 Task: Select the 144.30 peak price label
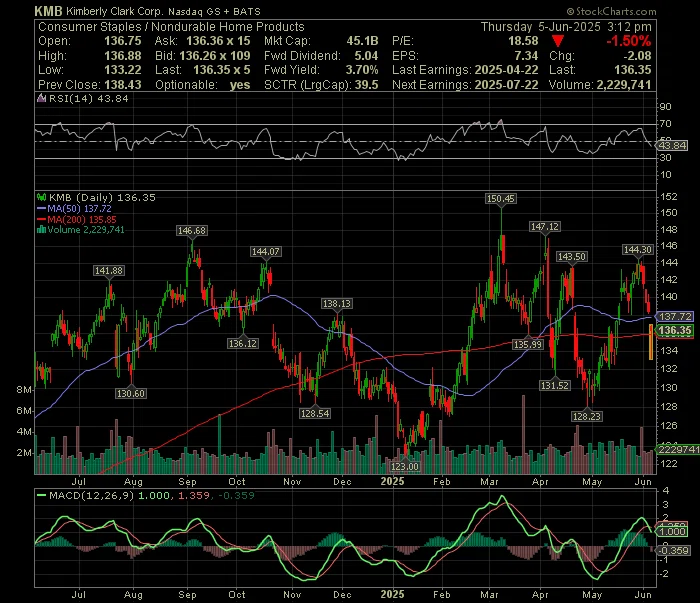tap(638, 250)
